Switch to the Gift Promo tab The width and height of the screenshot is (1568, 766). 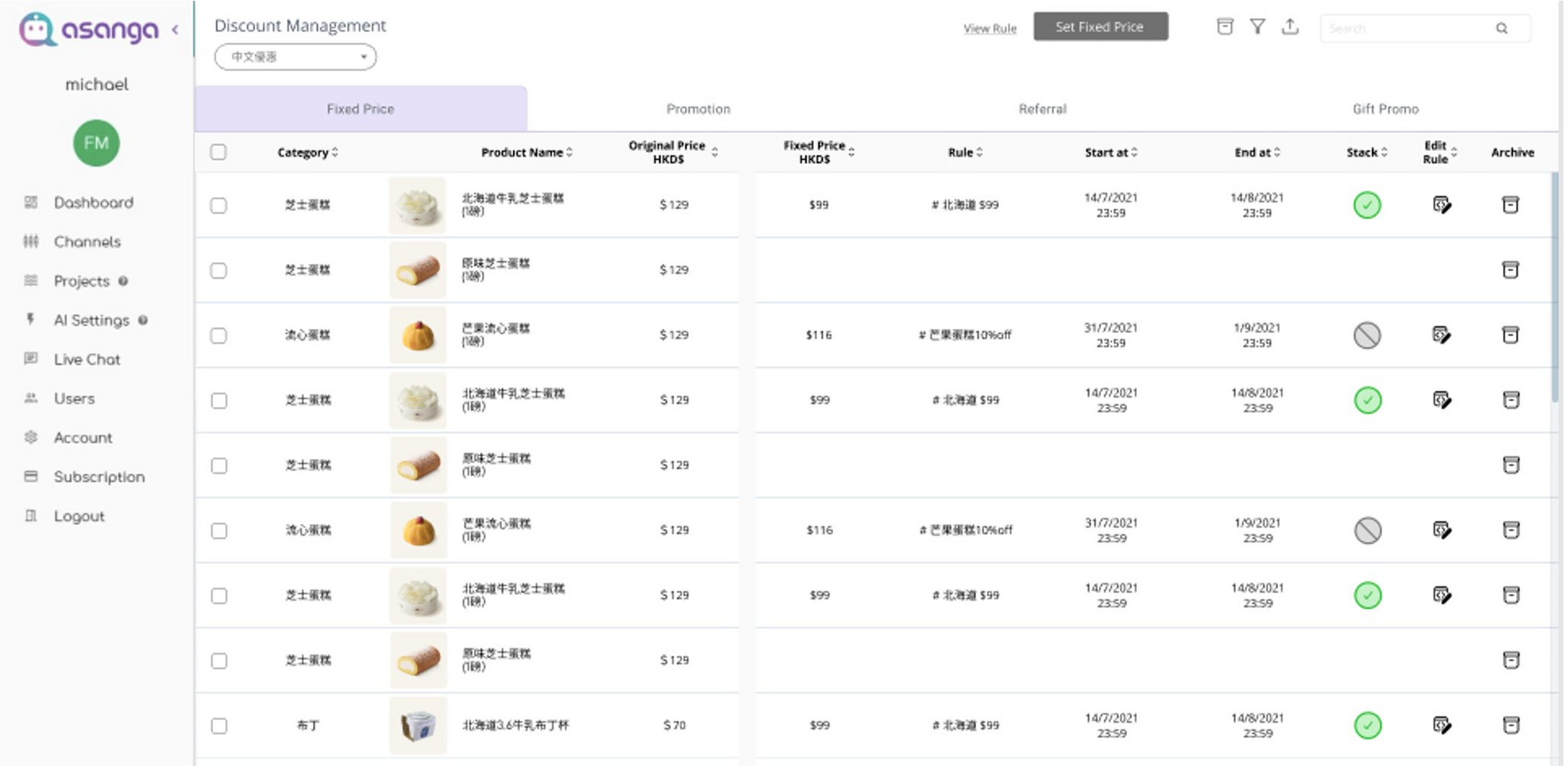(1385, 109)
